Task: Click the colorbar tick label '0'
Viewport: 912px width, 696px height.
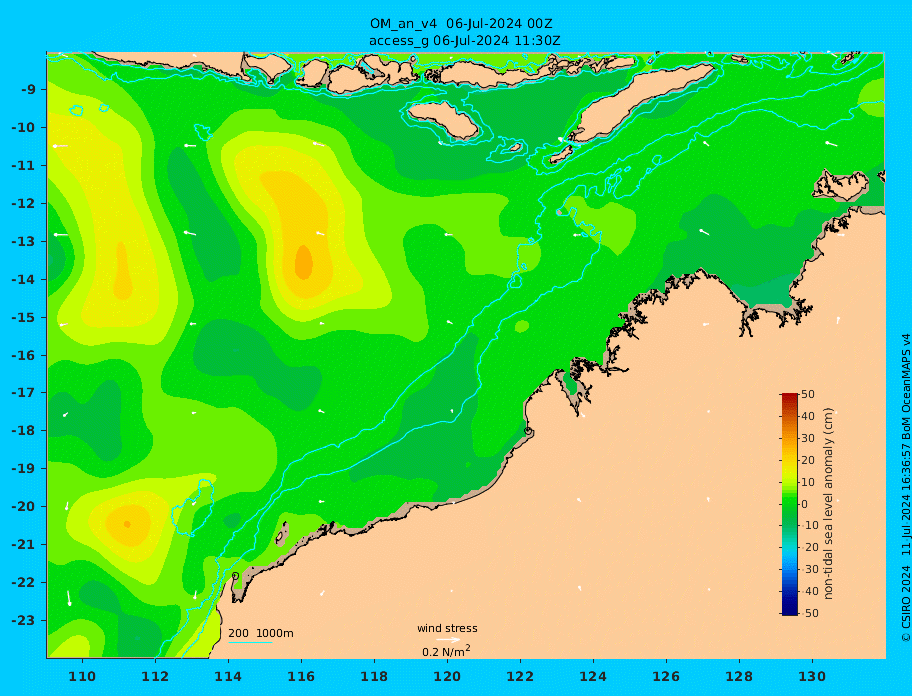Action: [x=804, y=504]
